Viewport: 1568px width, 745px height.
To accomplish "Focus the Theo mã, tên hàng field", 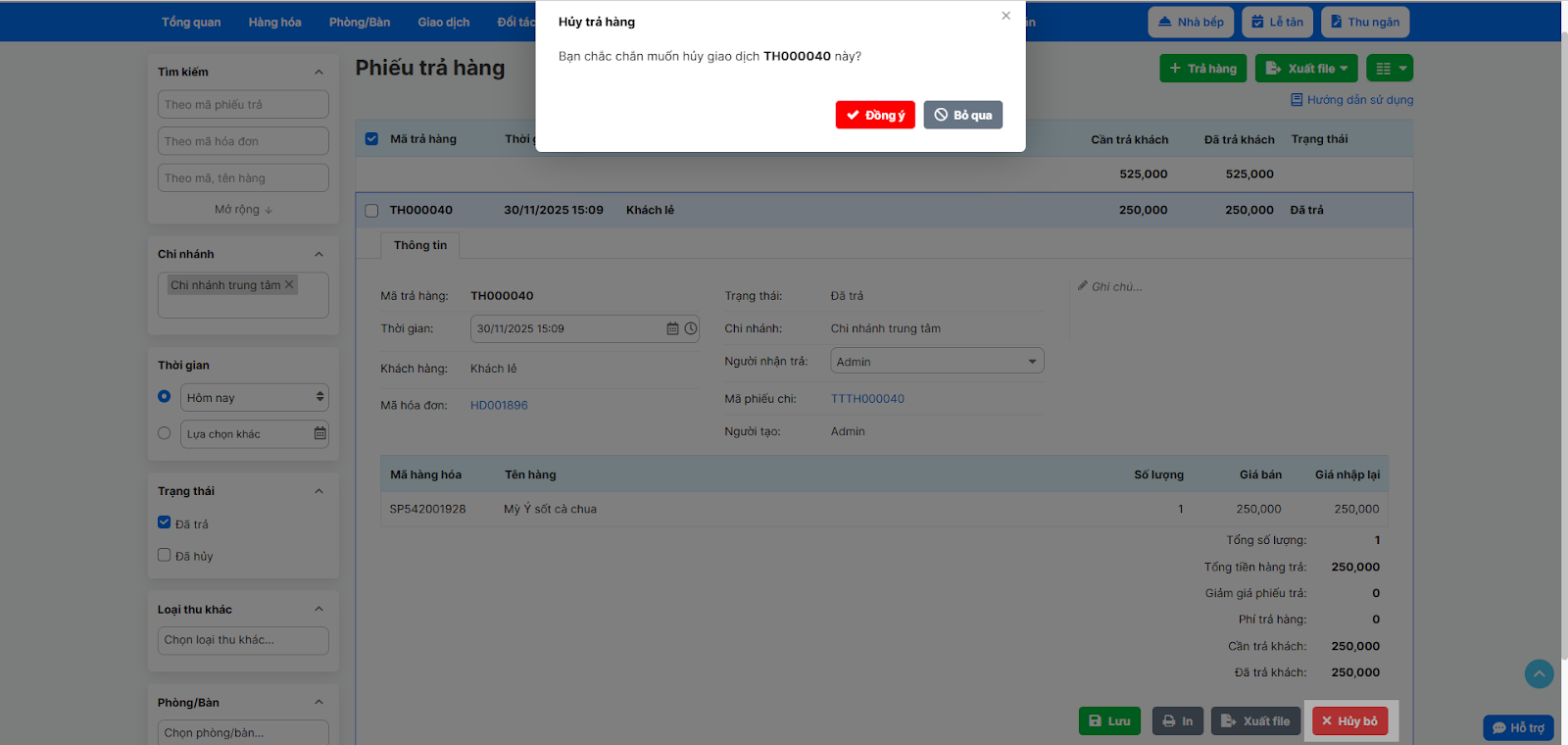I will click(243, 177).
